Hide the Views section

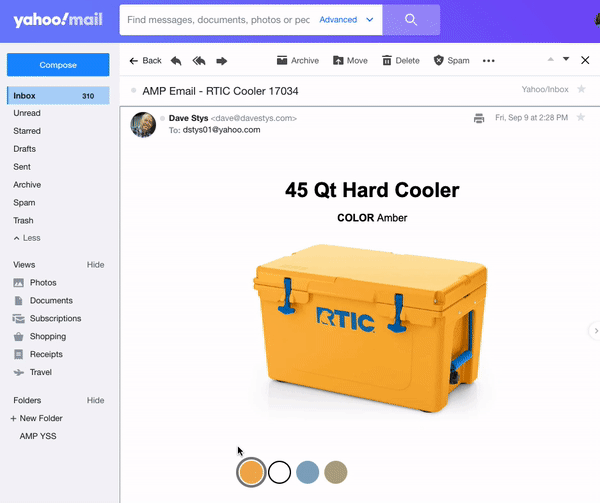[95, 265]
